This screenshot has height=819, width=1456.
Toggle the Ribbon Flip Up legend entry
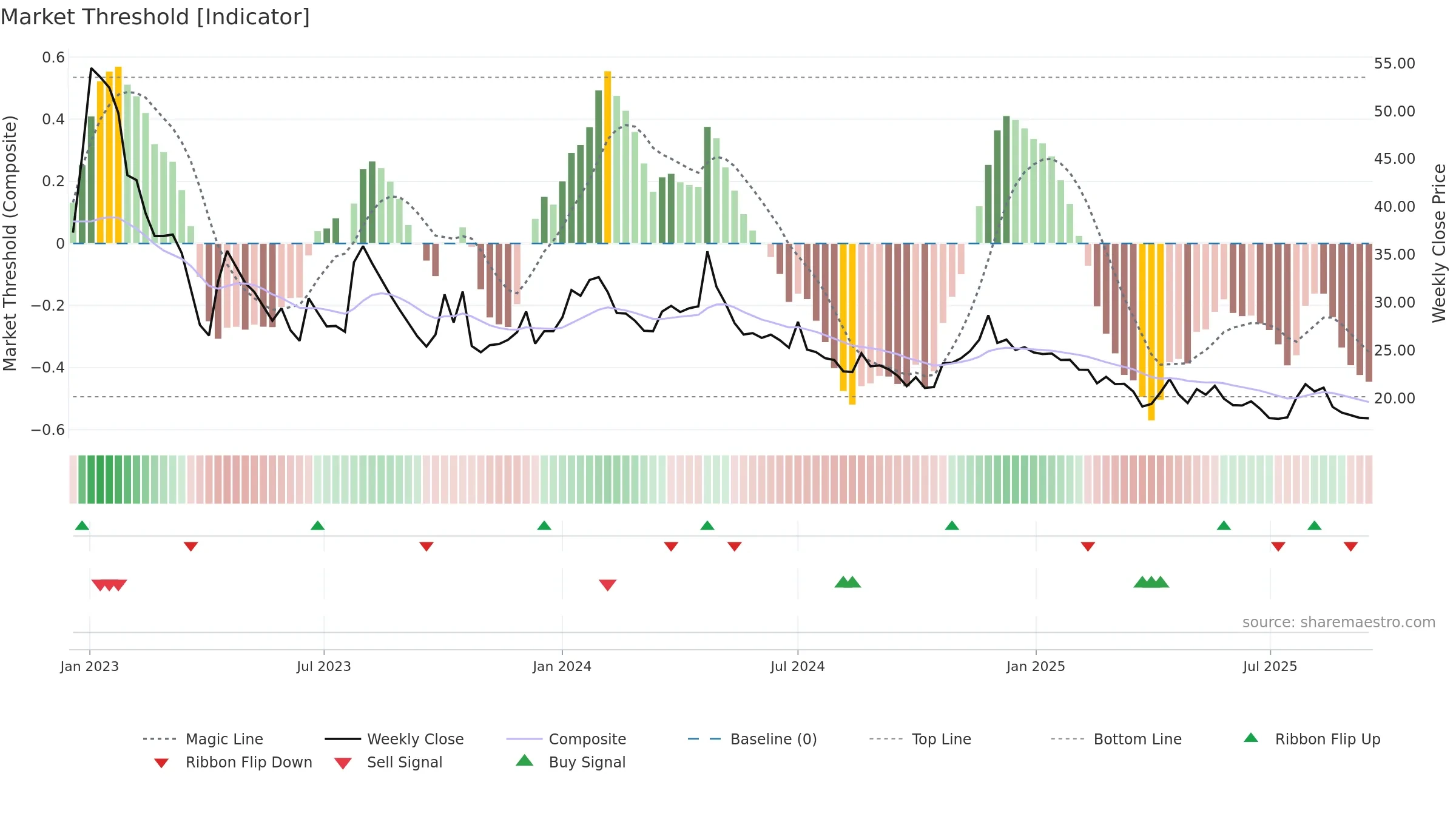1312,739
